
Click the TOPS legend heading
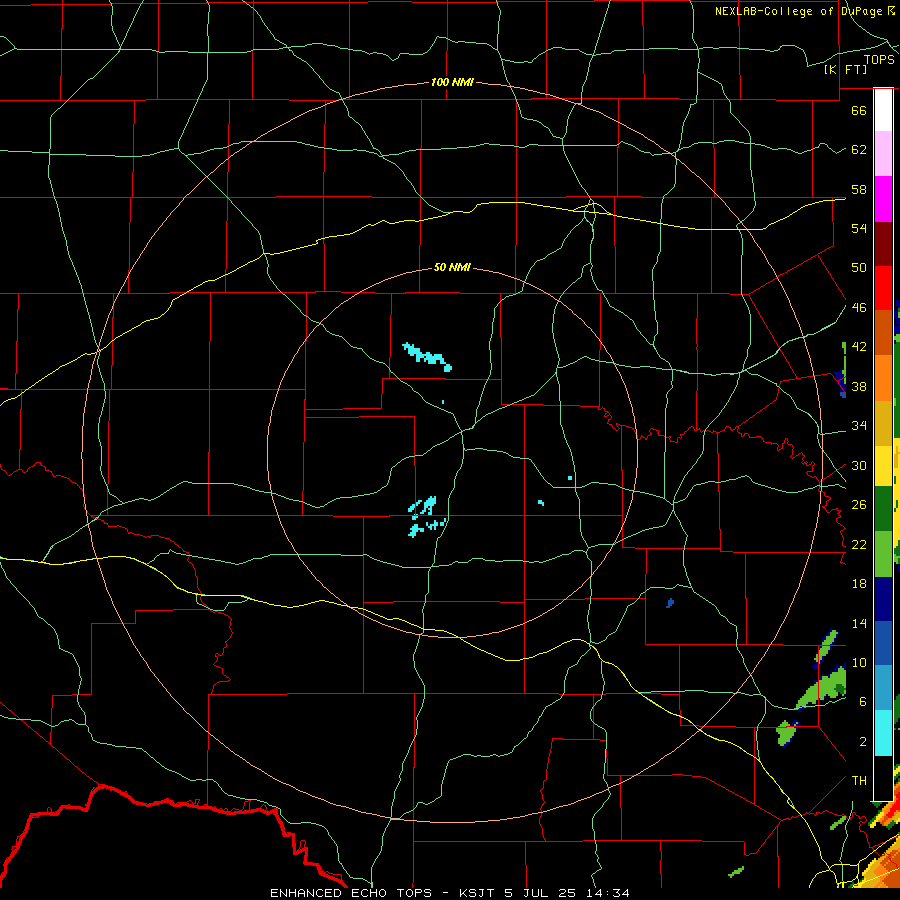pos(879,60)
